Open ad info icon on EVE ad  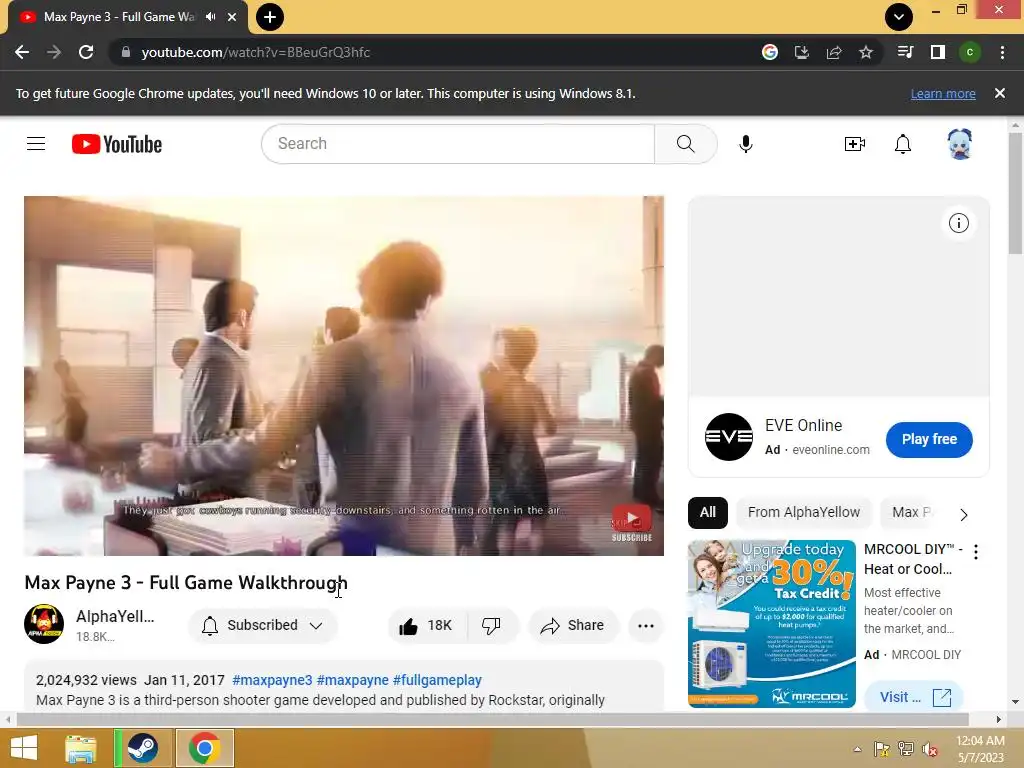(x=958, y=223)
